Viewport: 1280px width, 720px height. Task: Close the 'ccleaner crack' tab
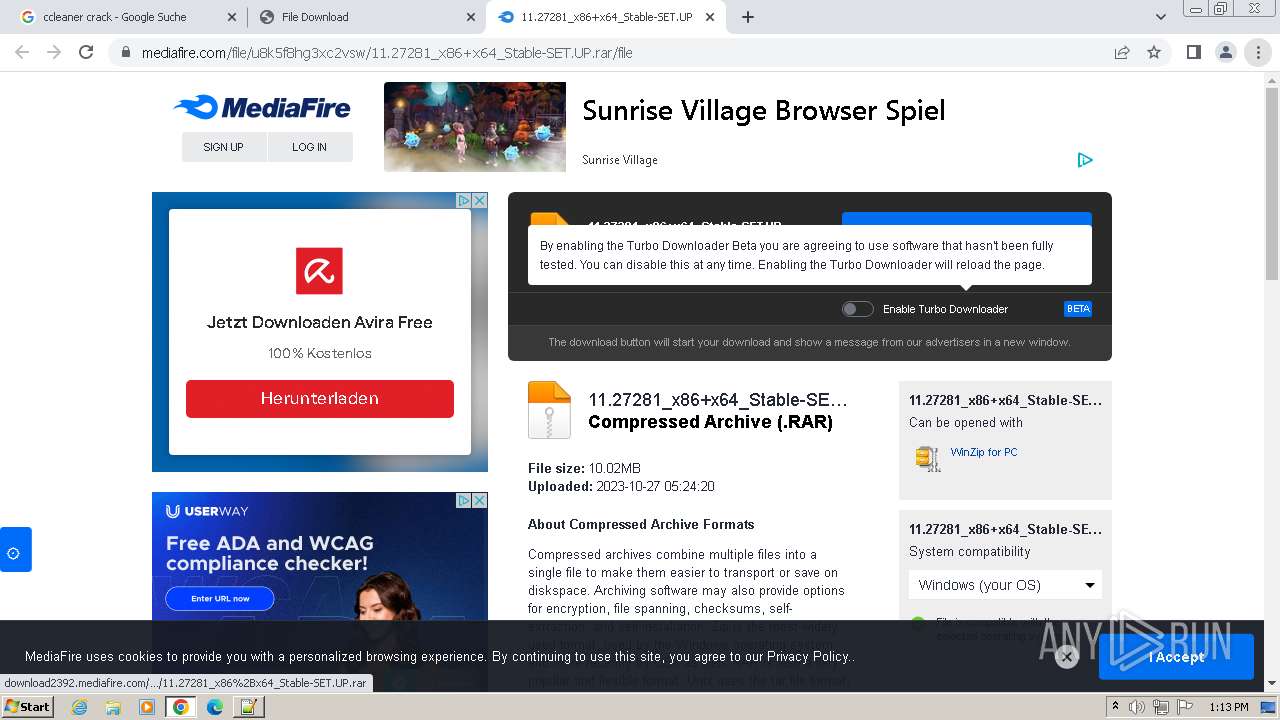click(232, 17)
